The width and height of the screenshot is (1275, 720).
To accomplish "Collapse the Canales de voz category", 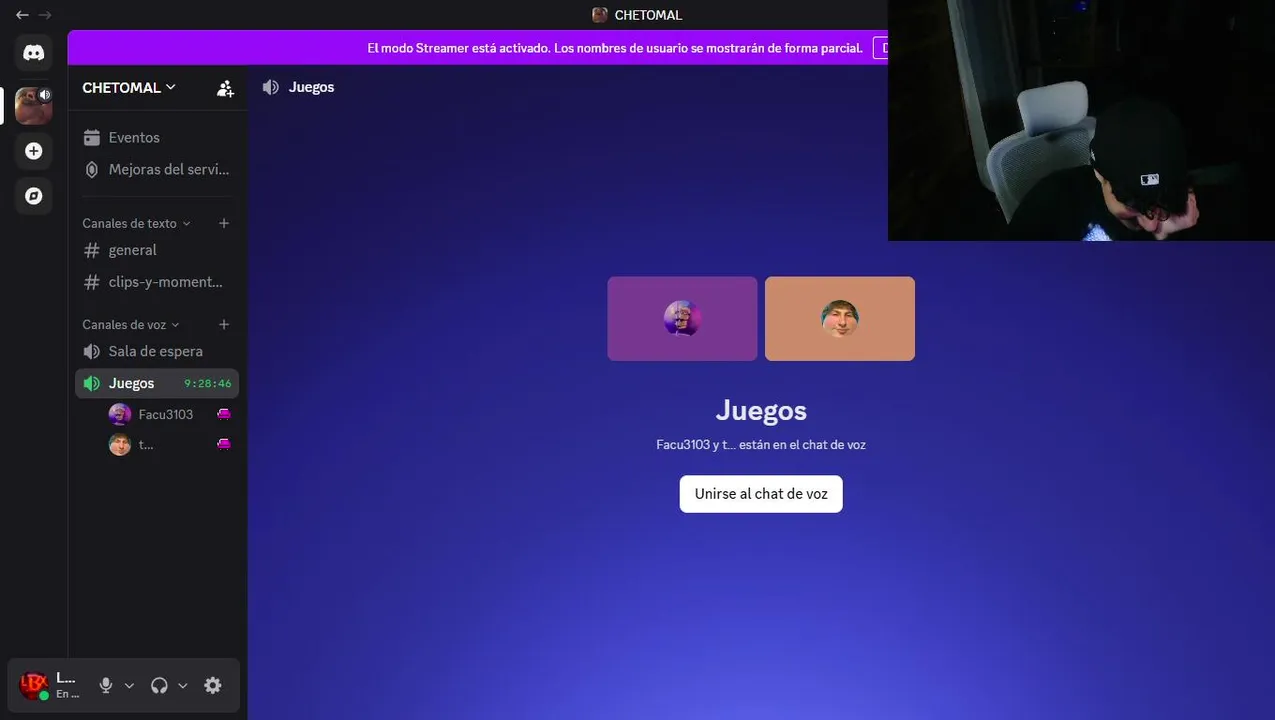I will [131, 324].
